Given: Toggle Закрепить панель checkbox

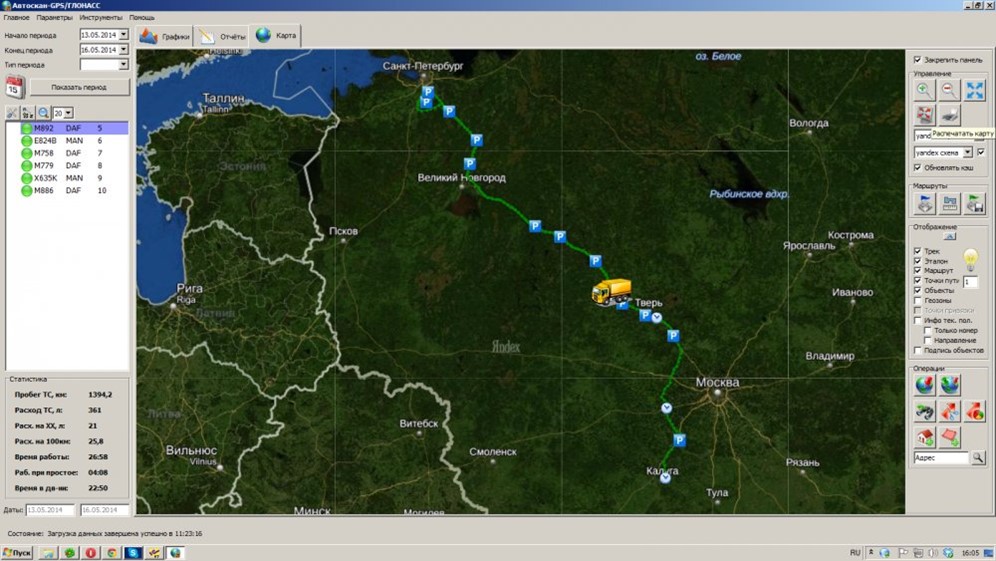Looking at the screenshot, I should 917,60.
